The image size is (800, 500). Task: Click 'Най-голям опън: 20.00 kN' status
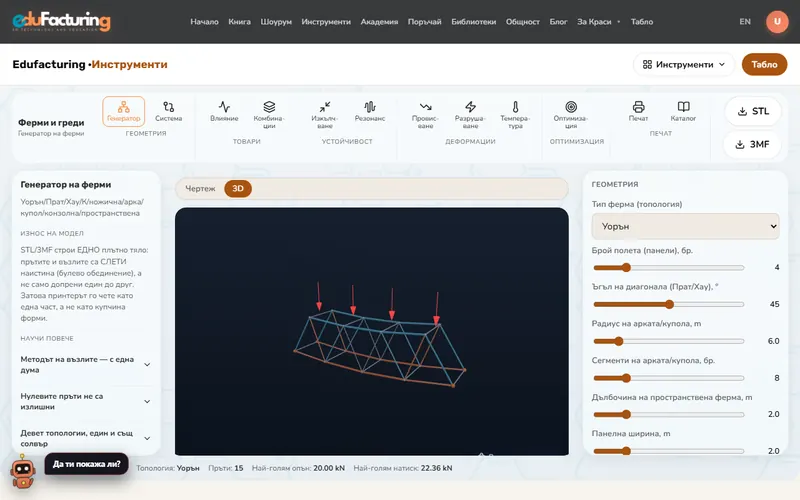298,468
